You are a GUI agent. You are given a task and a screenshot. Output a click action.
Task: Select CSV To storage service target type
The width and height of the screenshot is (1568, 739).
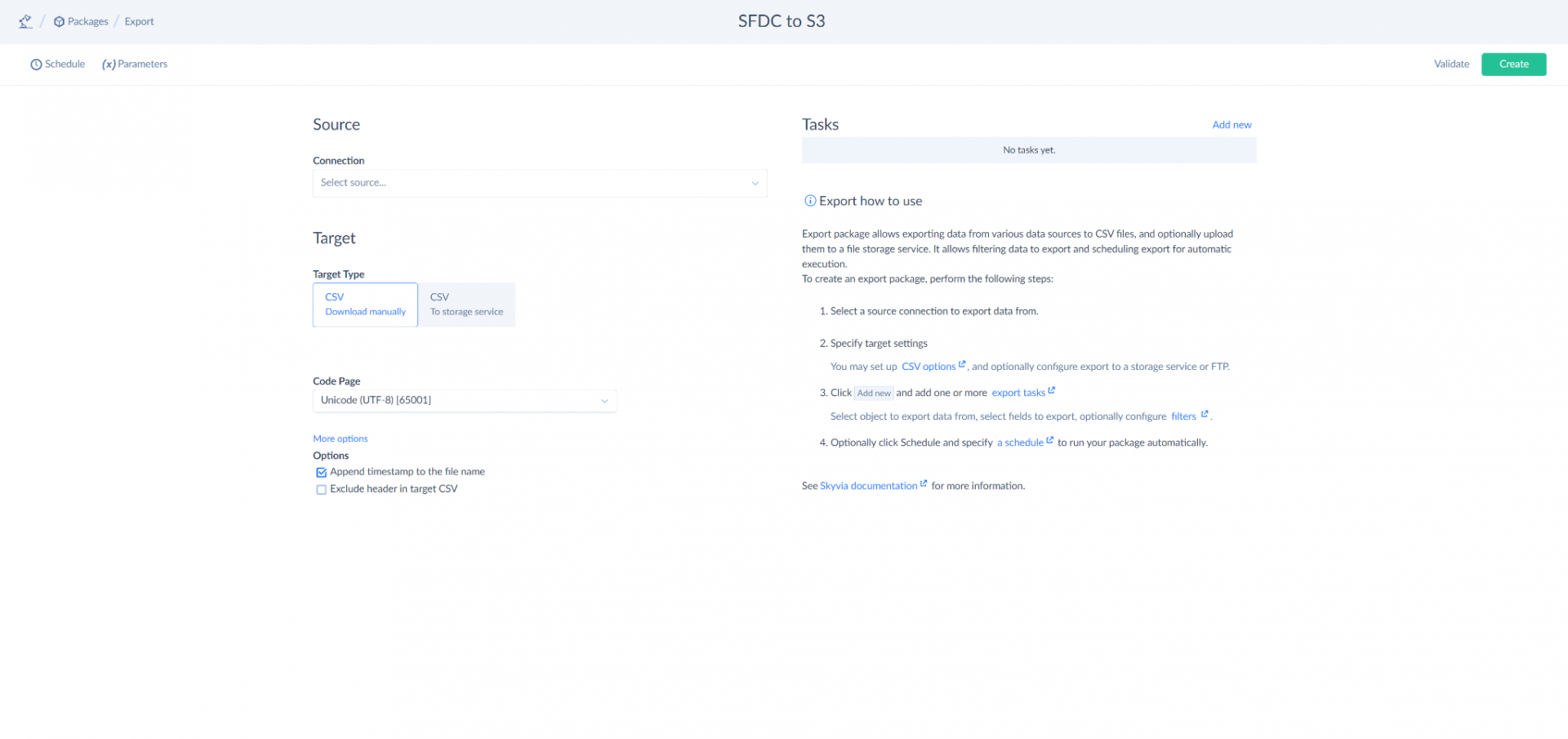tap(465, 304)
